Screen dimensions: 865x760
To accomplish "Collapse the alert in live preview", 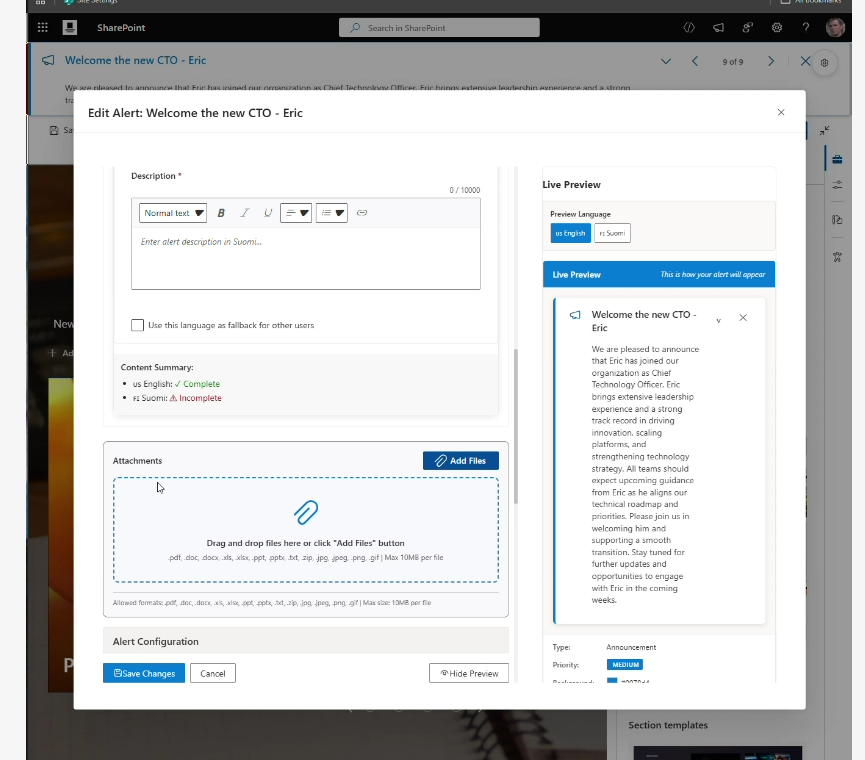I will [x=718, y=319].
